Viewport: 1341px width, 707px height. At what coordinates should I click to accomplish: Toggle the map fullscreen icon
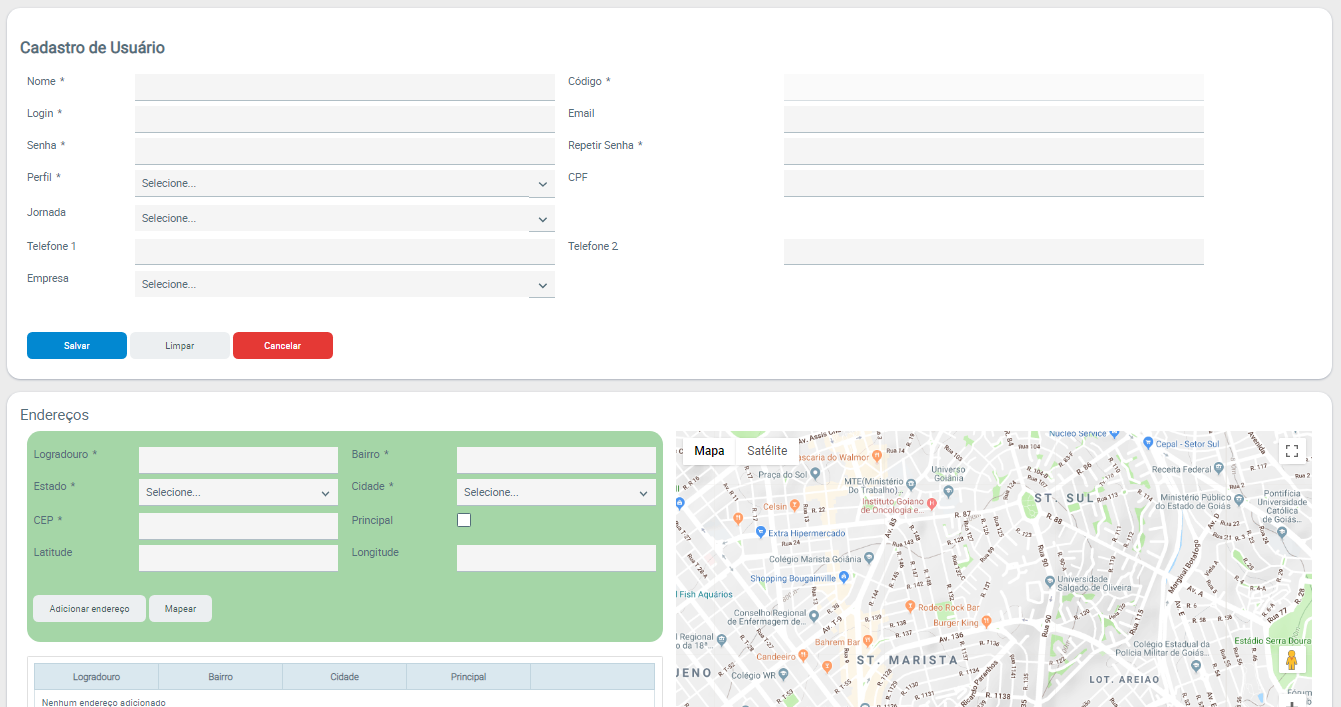pyautogui.click(x=1292, y=451)
